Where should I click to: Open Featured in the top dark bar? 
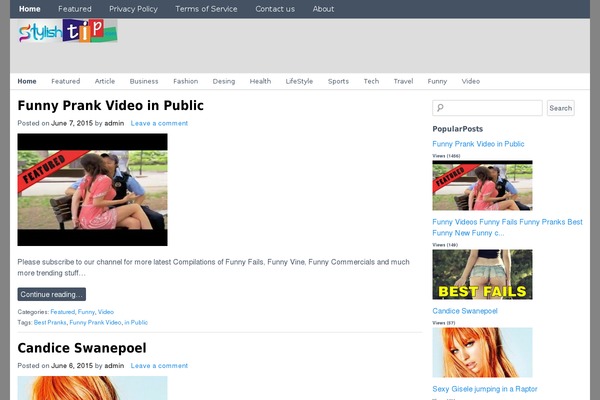click(75, 9)
